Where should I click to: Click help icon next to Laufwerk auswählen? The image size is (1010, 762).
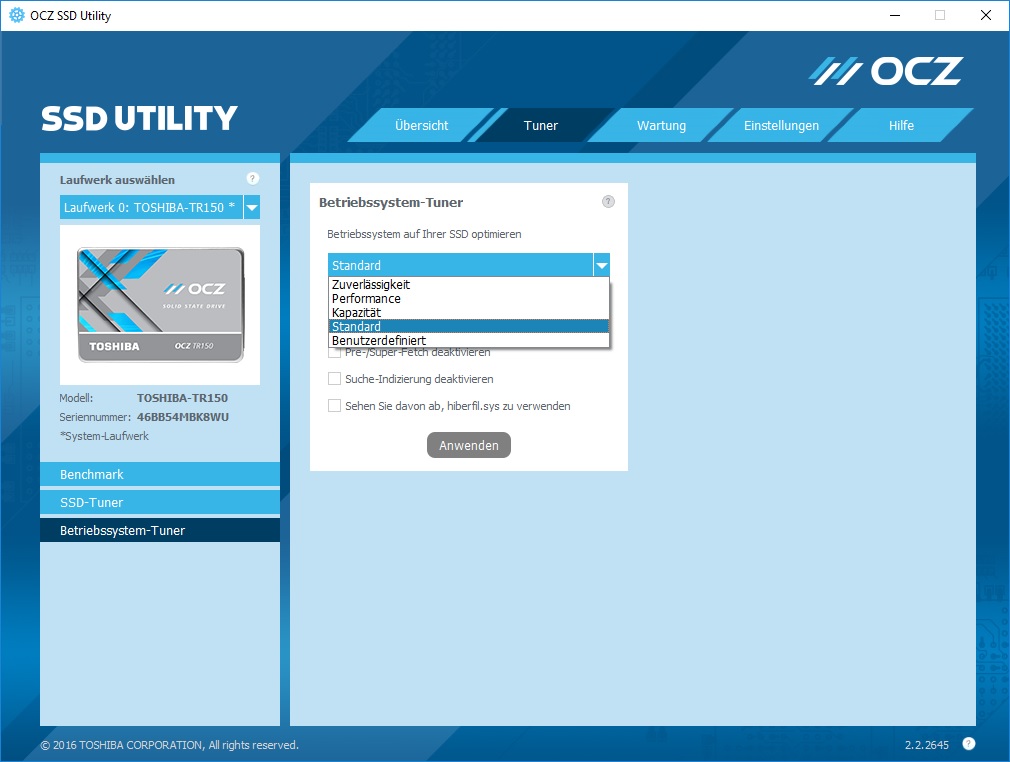tap(252, 179)
